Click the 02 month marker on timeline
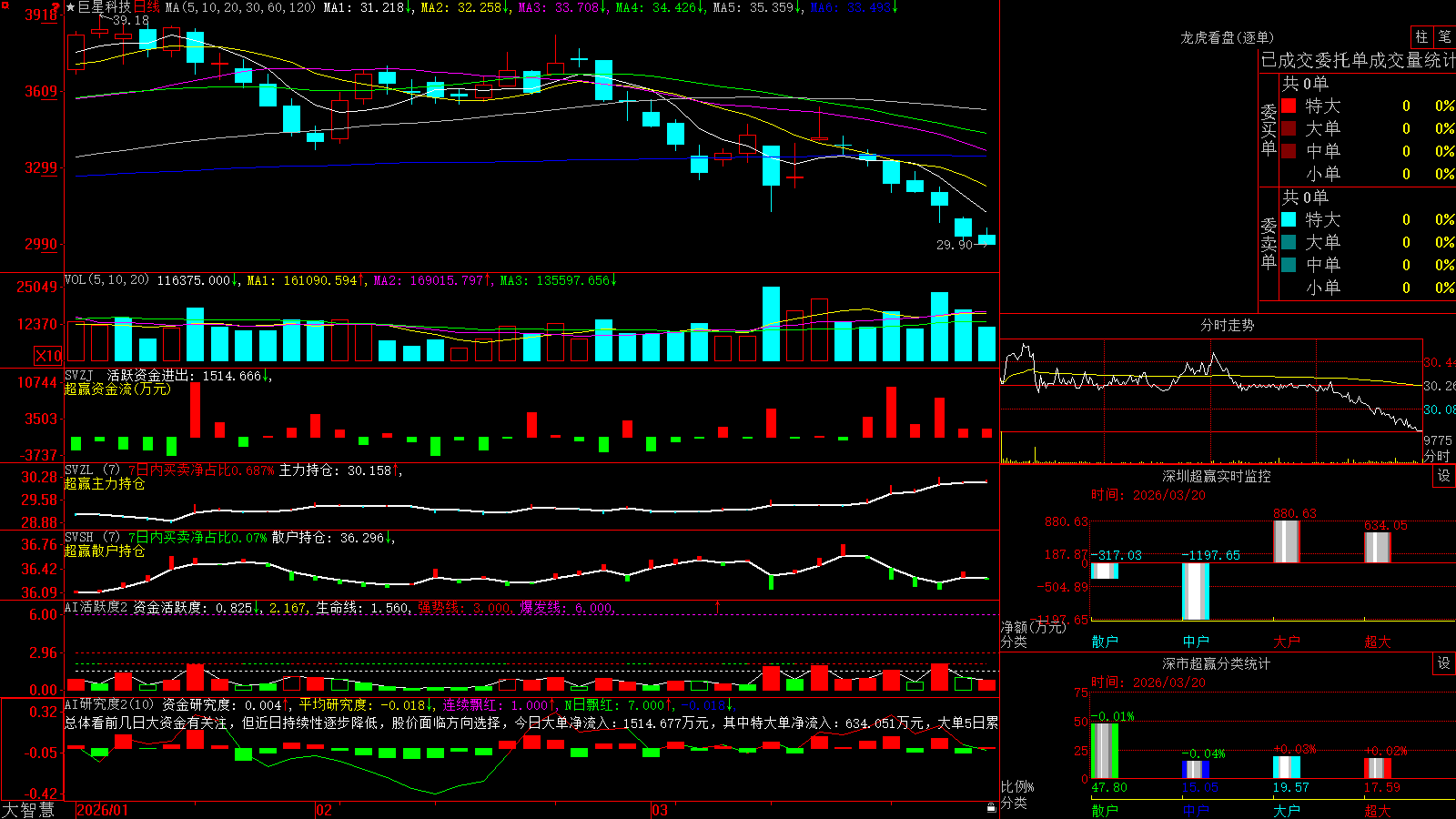The width and height of the screenshot is (1456, 819). coord(324,810)
